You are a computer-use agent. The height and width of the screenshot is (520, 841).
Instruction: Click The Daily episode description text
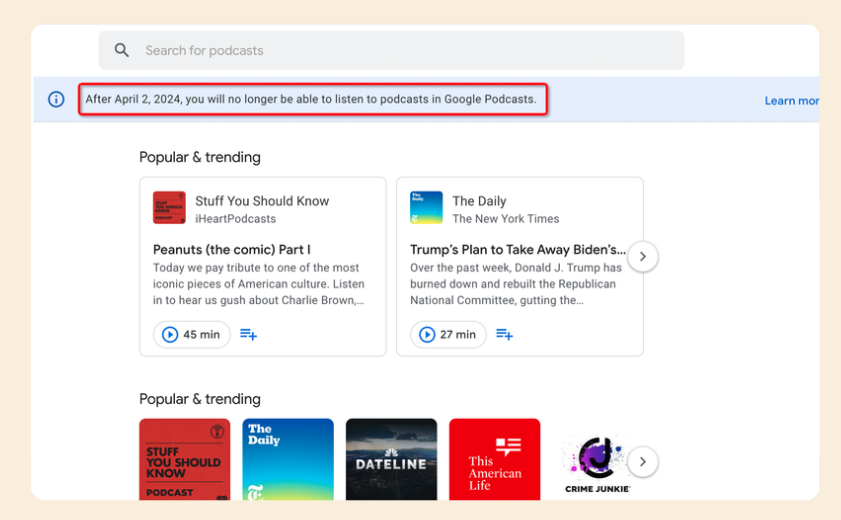point(516,284)
